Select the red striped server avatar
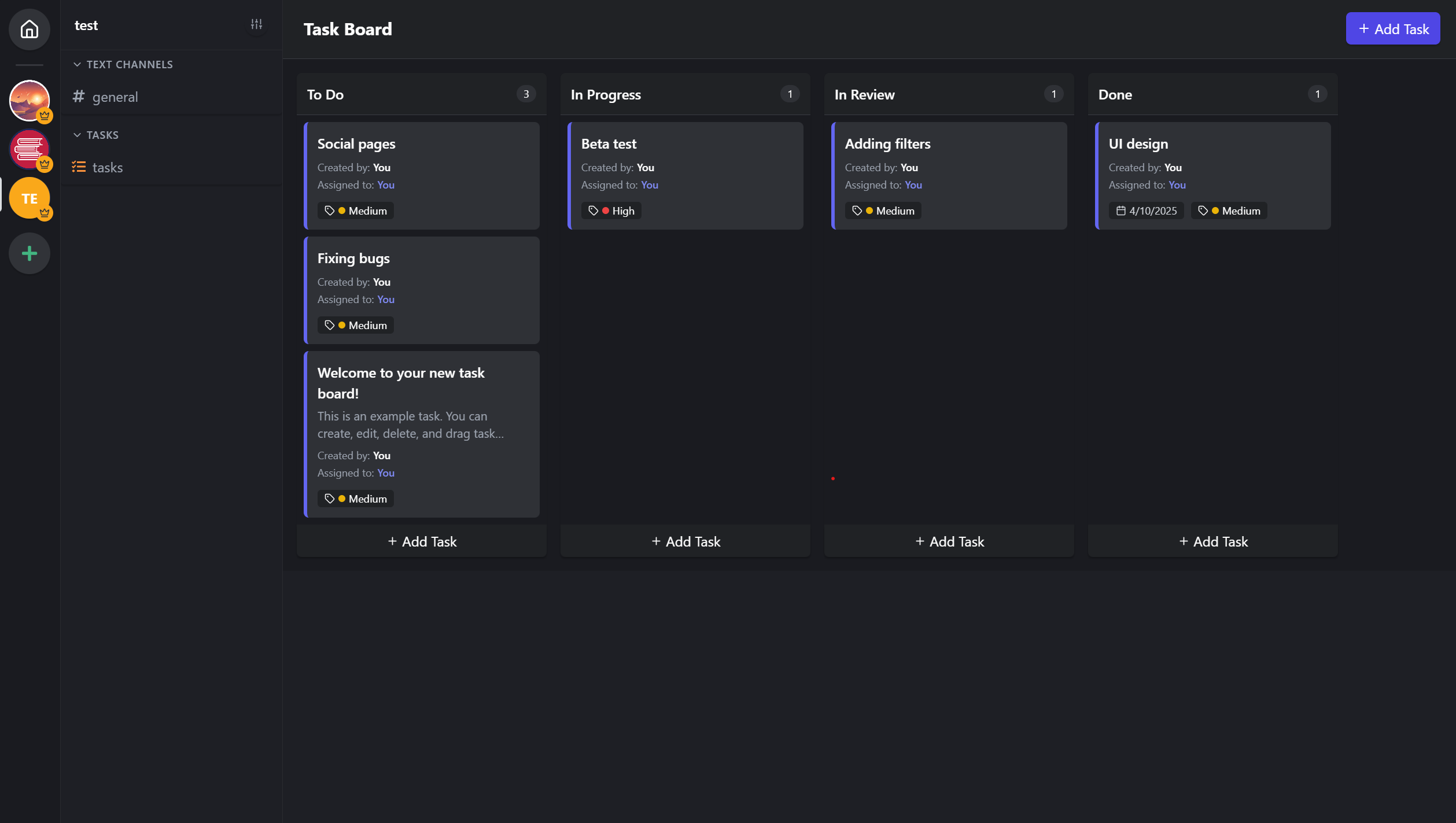This screenshot has width=1456, height=823. [x=30, y=149]
